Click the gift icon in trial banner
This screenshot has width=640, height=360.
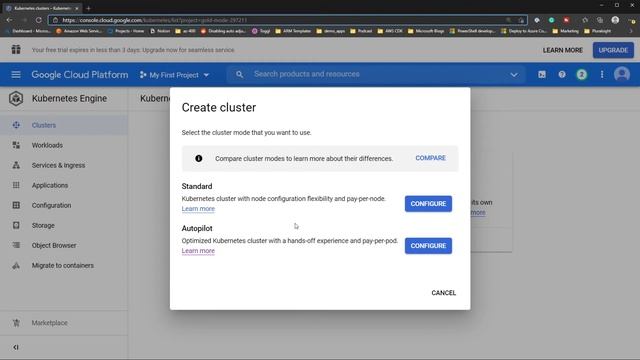tap(16, 50)
